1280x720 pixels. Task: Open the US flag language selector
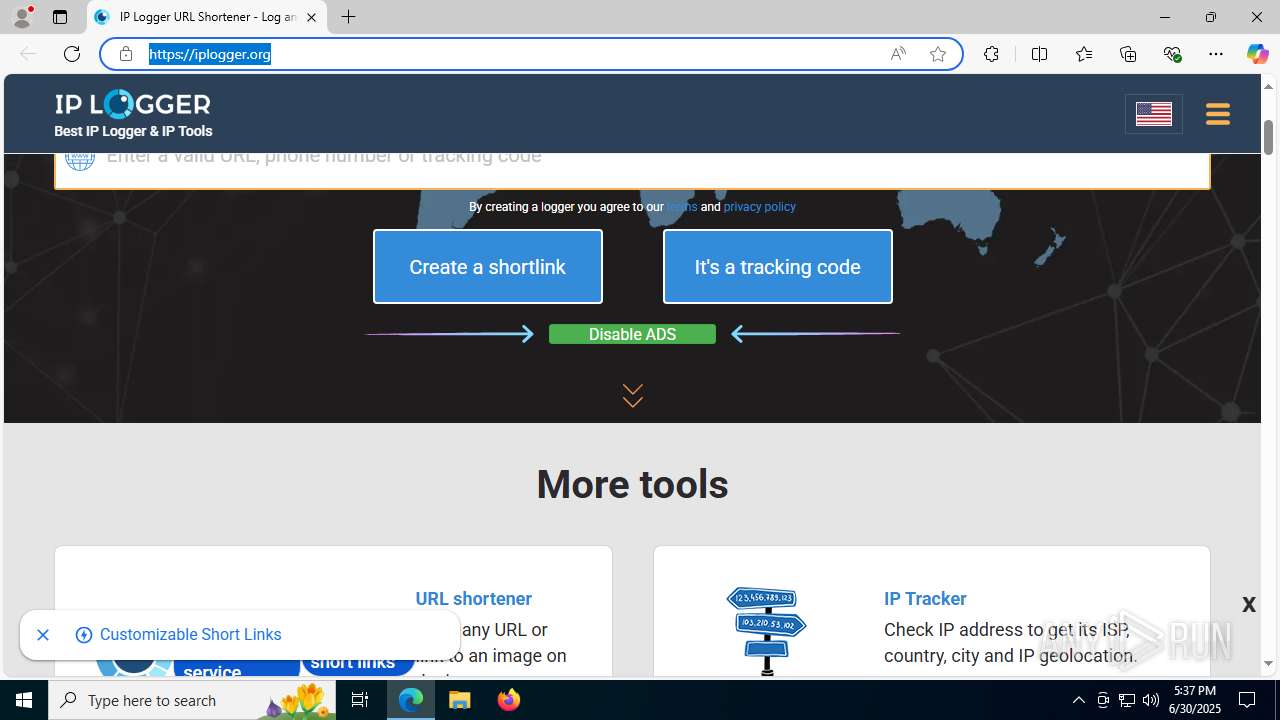(1154, 114)
